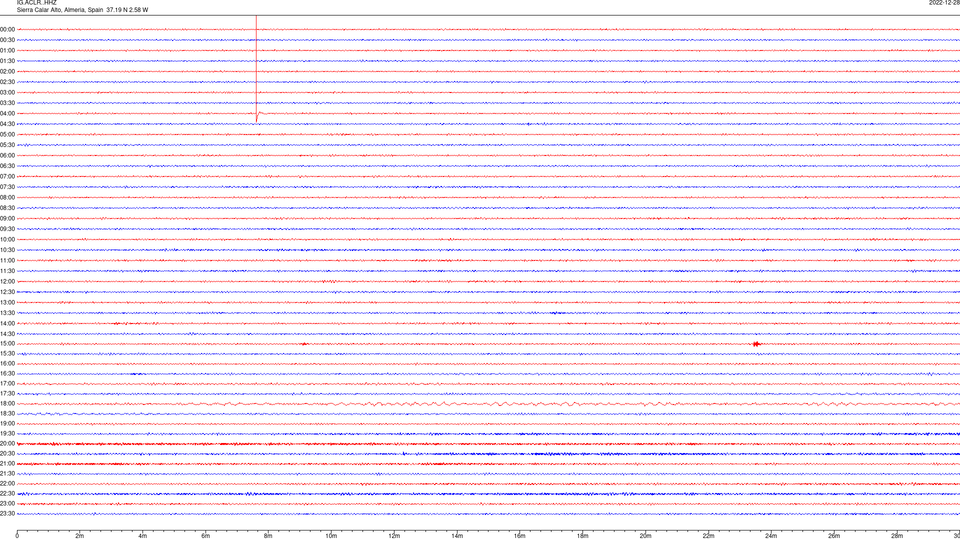Screen dimensions: 960x540
Task: Click the 4m tick label on time axis
Action: click(143, 536)
